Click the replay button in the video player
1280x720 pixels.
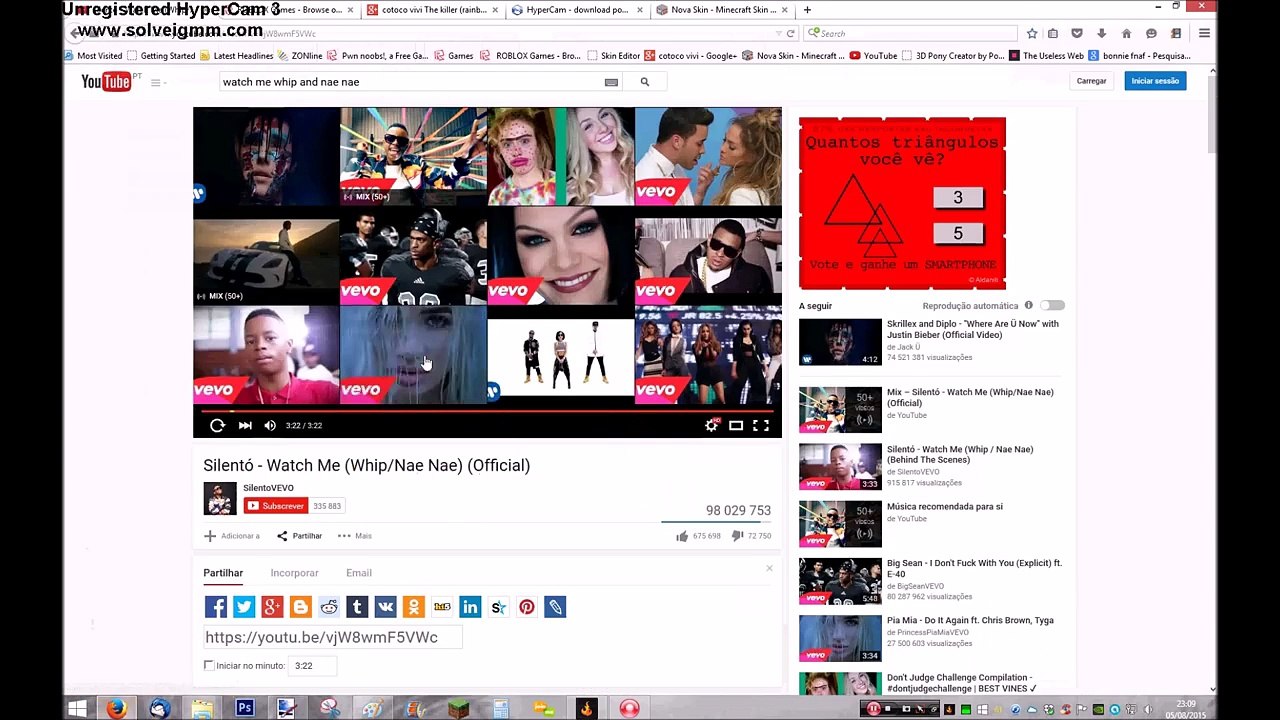(x=217, y=425)
